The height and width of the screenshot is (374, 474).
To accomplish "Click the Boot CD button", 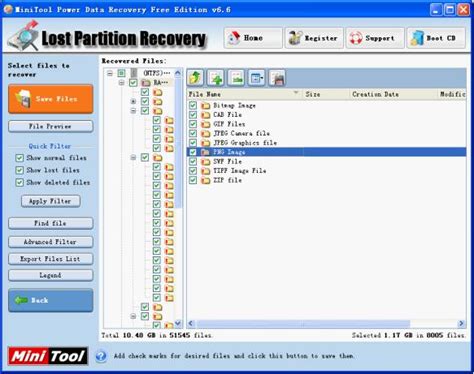I will click(x=436, y=38).
